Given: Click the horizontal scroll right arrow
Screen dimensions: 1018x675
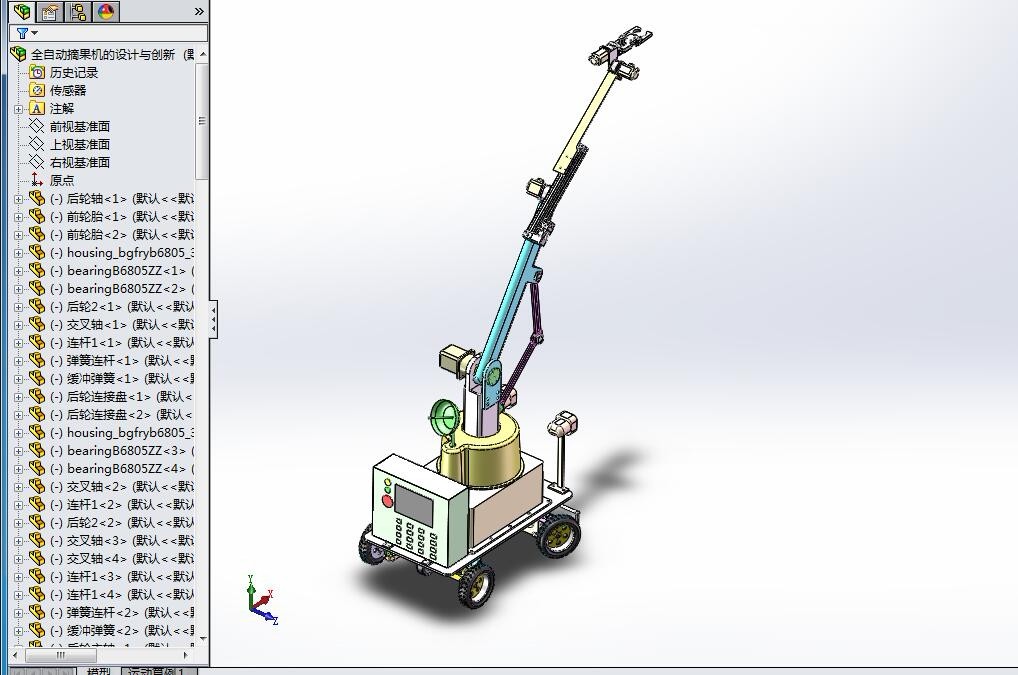Looking at the screenshot, I should pos(186,656).
